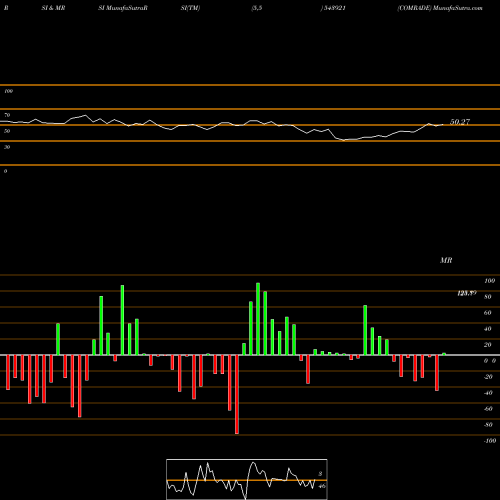500x500 pixels.
Task: Click the MR axis label 20
Action: coord(487,345)
